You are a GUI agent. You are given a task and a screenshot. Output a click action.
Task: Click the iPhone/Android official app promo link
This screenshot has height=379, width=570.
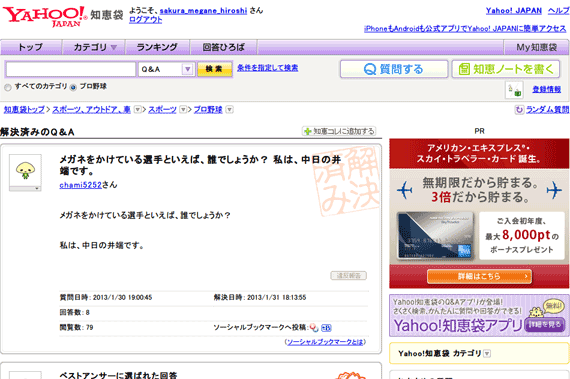click(x=465, y=28)
